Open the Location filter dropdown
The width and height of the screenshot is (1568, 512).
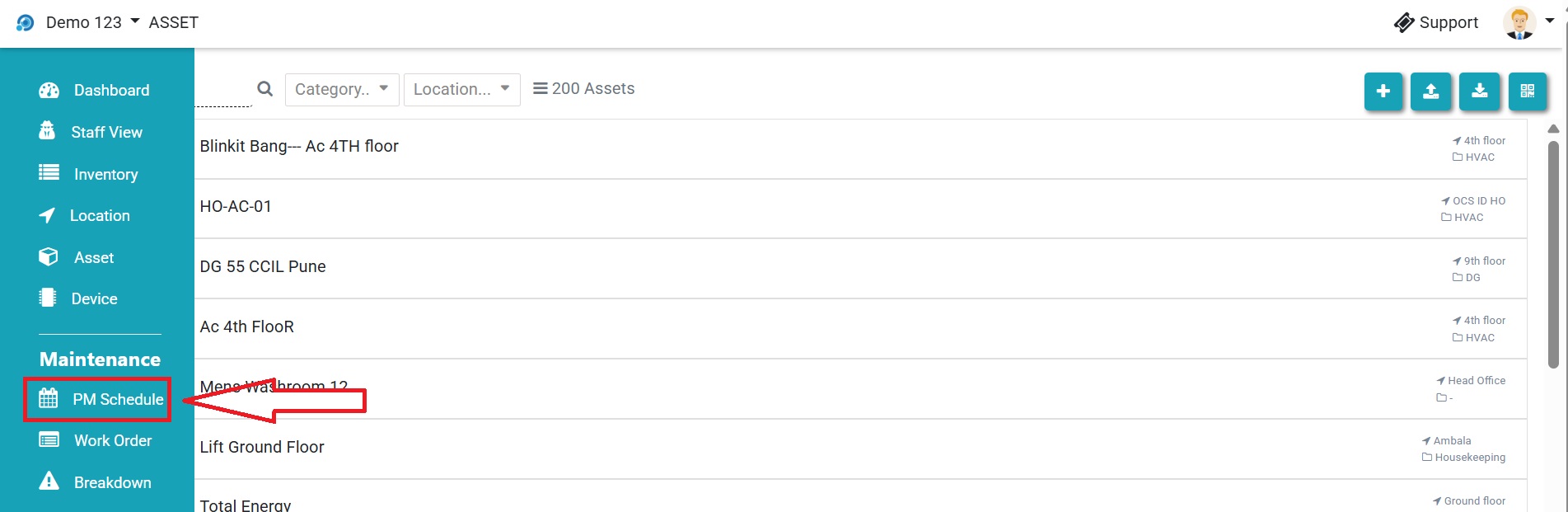coord(461,89)
